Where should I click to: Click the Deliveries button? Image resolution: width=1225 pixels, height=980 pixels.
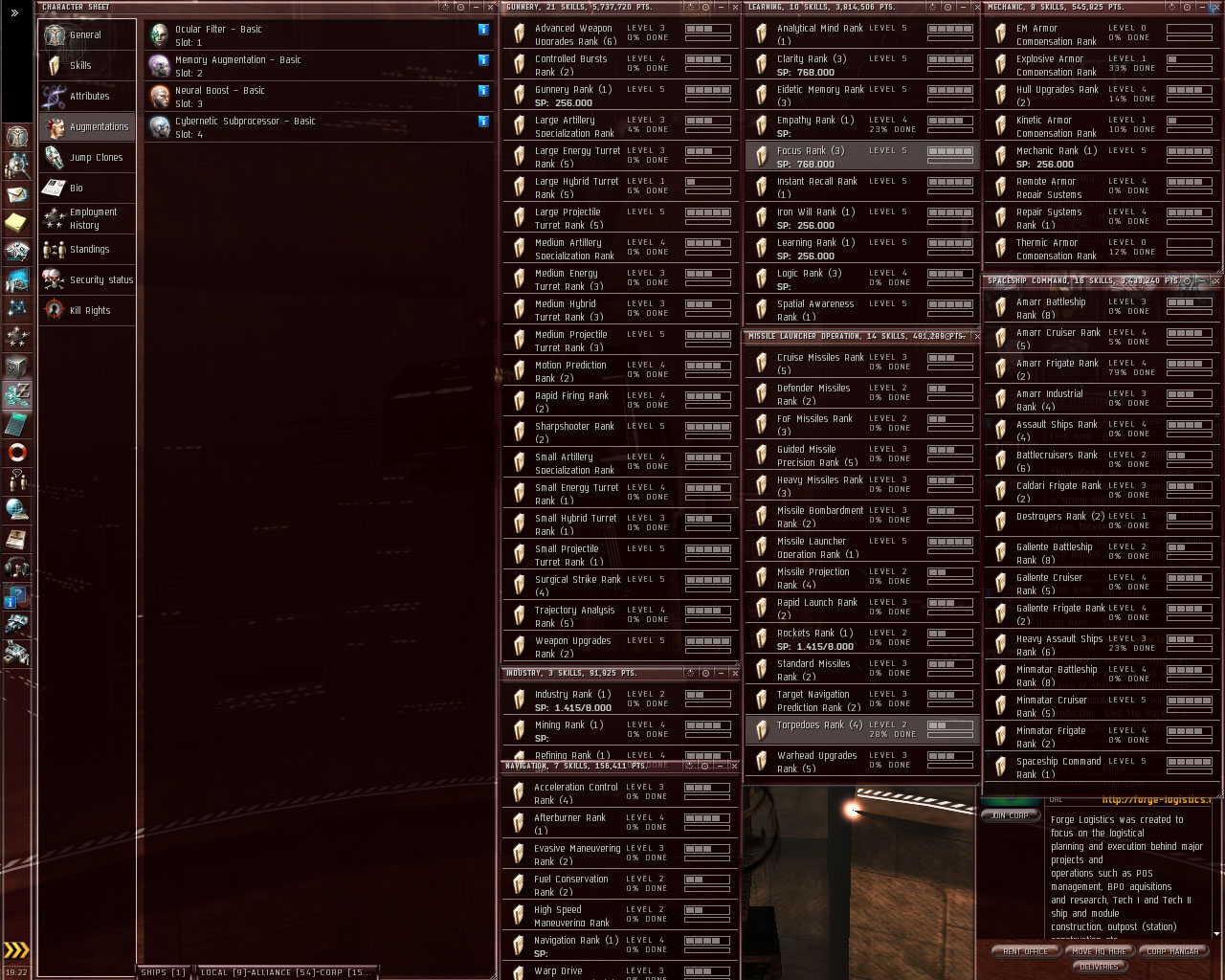[1099, 967]
